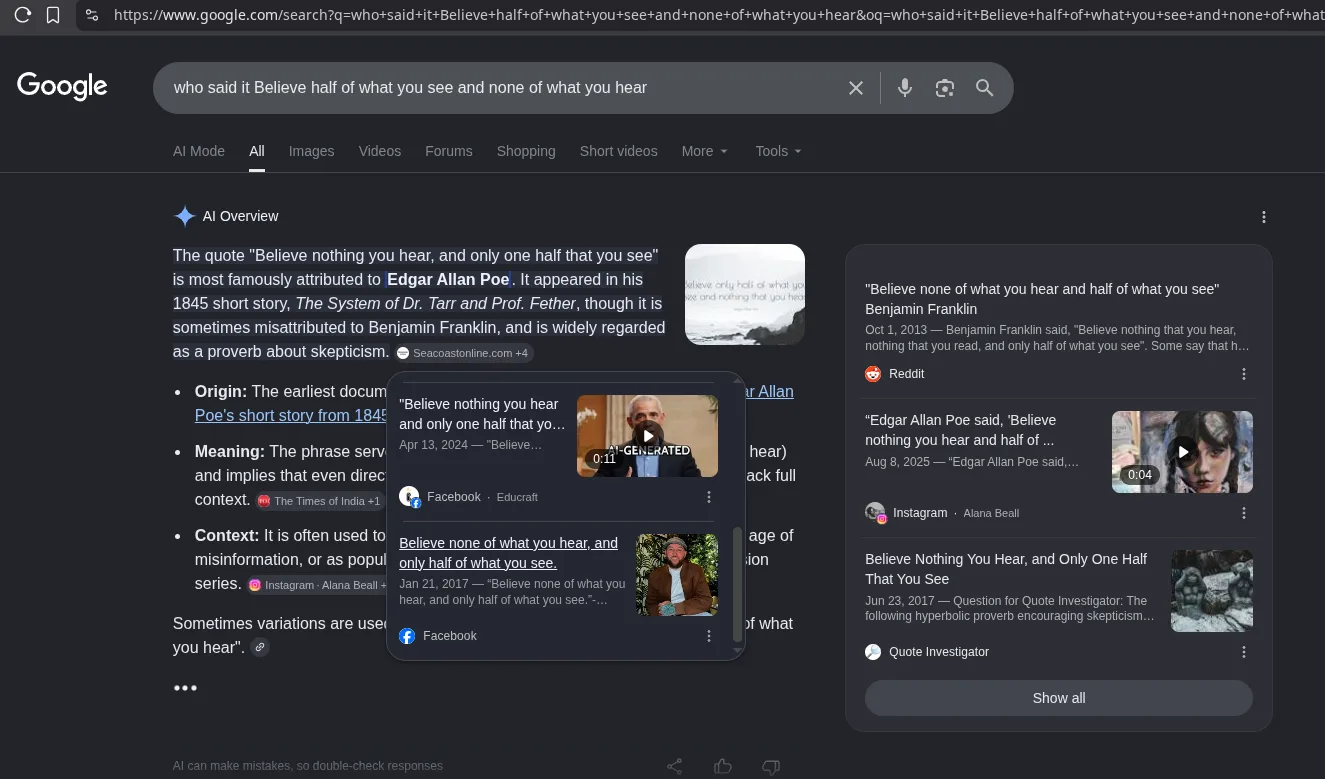Open options for the Quote Investigator result
The width and height of the screenshot is (1325, 779).
pos(1244,652)
